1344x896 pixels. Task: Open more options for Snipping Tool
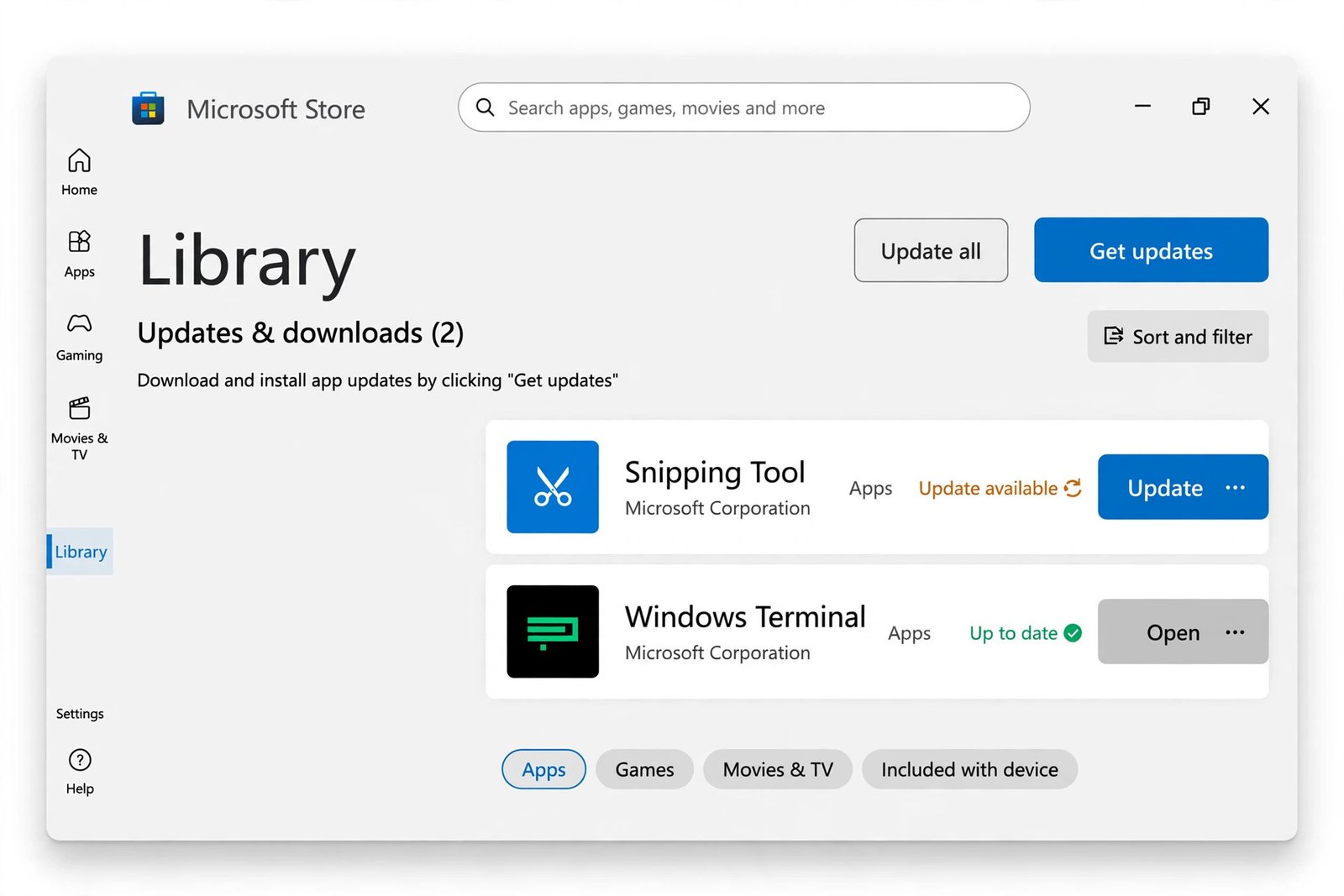(1235, 488)
